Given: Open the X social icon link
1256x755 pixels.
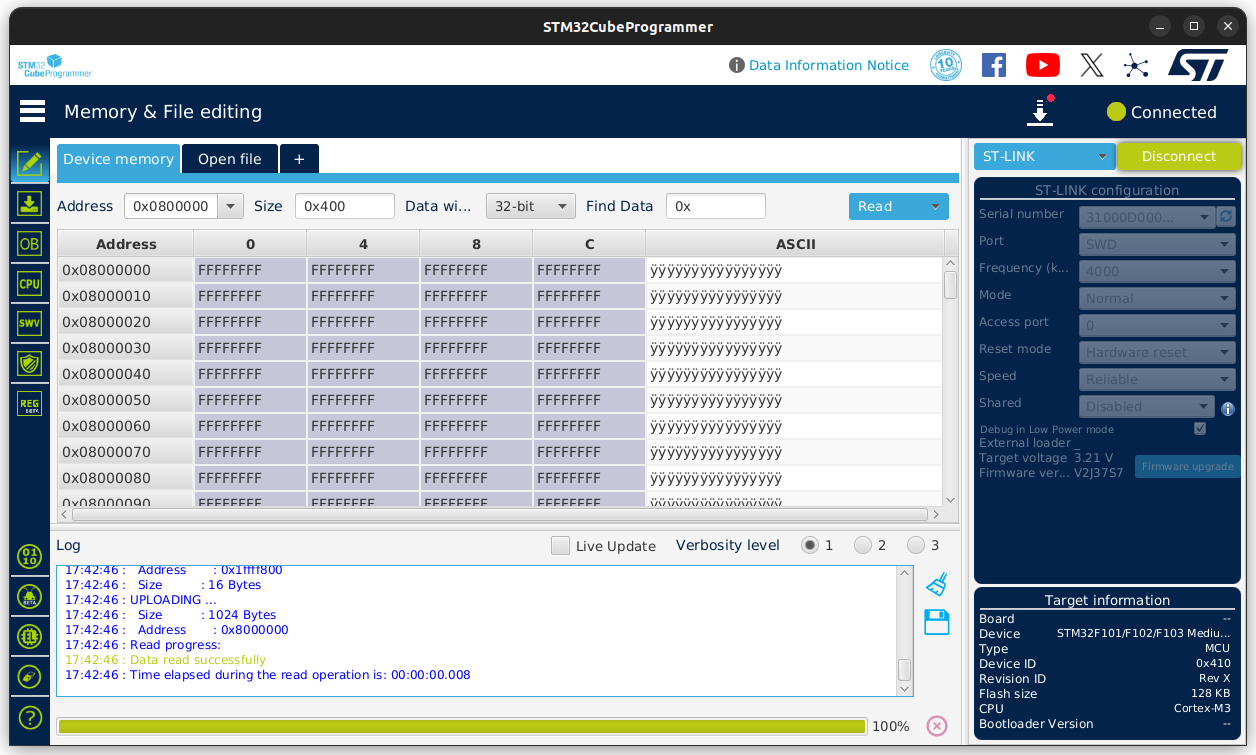Looking at the screenshot, I should coord(1092,66).
